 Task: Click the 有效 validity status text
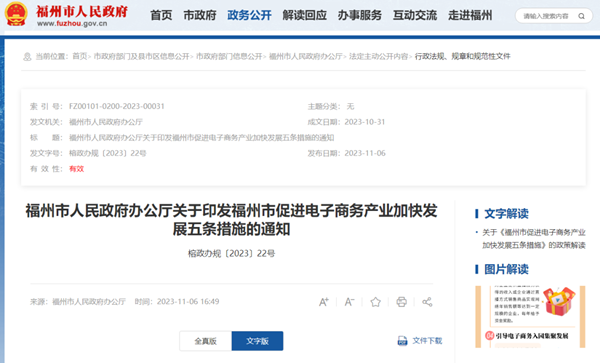77,169
